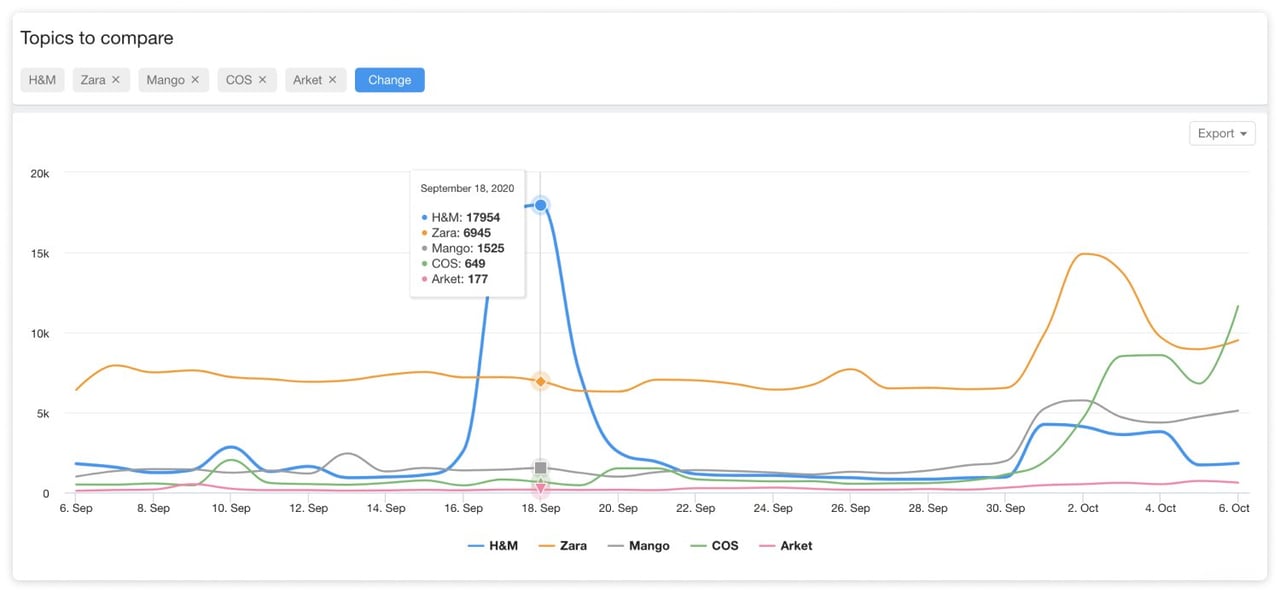Click the Topics to compare heading
The image size is (1280, 593).
[x=97, y=38]
